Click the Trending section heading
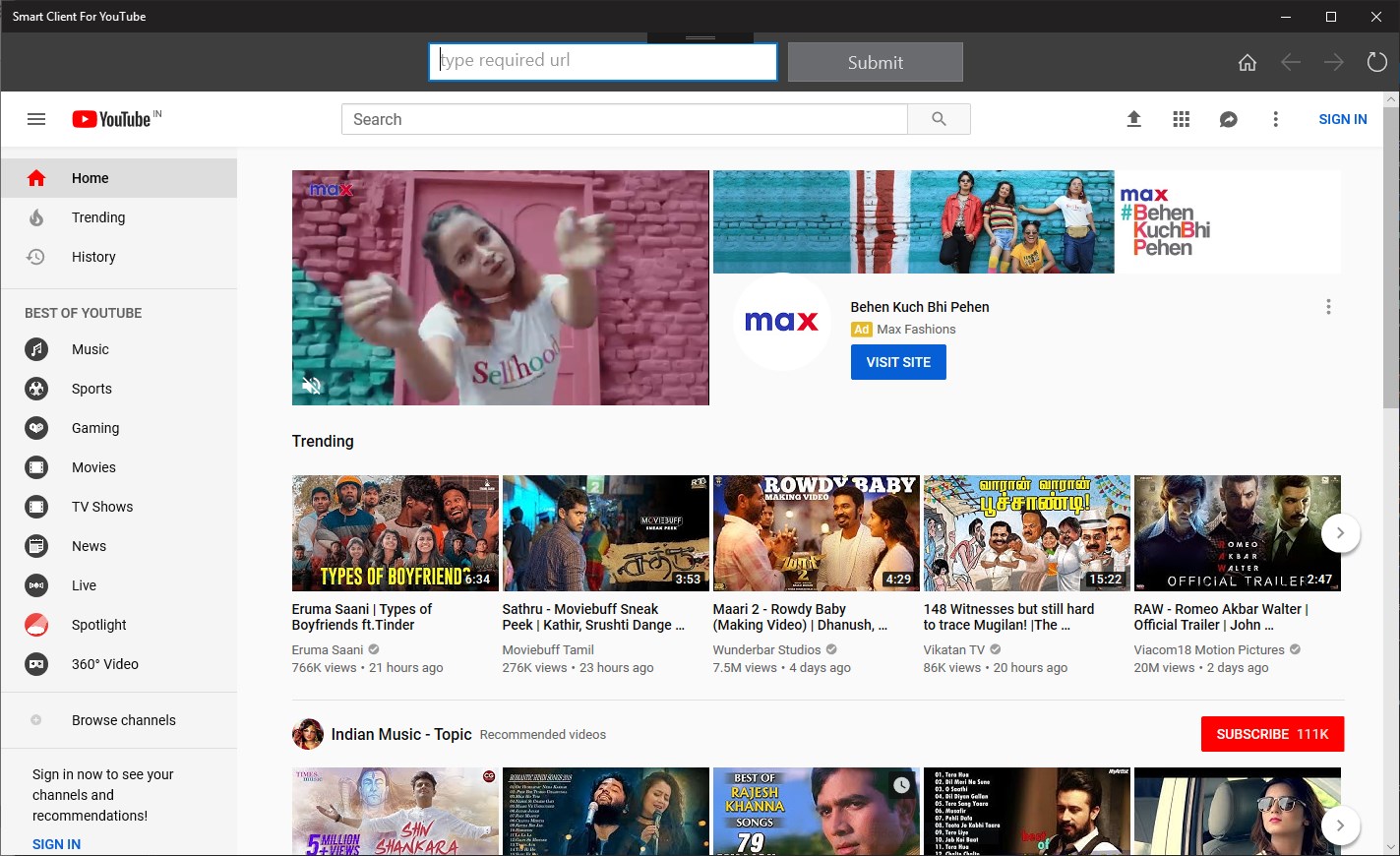The image size is (1400, 856). pyautogui.click(x=323, y=441)
